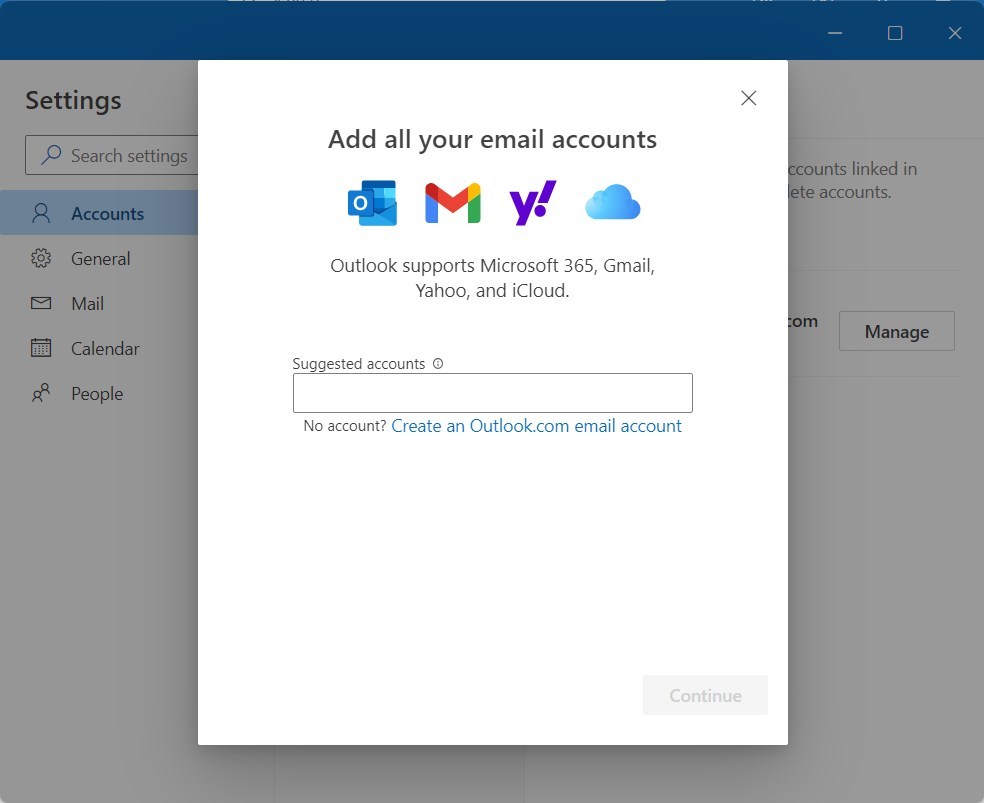Open Calendar settings section
This screenshot has height=803, width=984.
tap(99, 349)
